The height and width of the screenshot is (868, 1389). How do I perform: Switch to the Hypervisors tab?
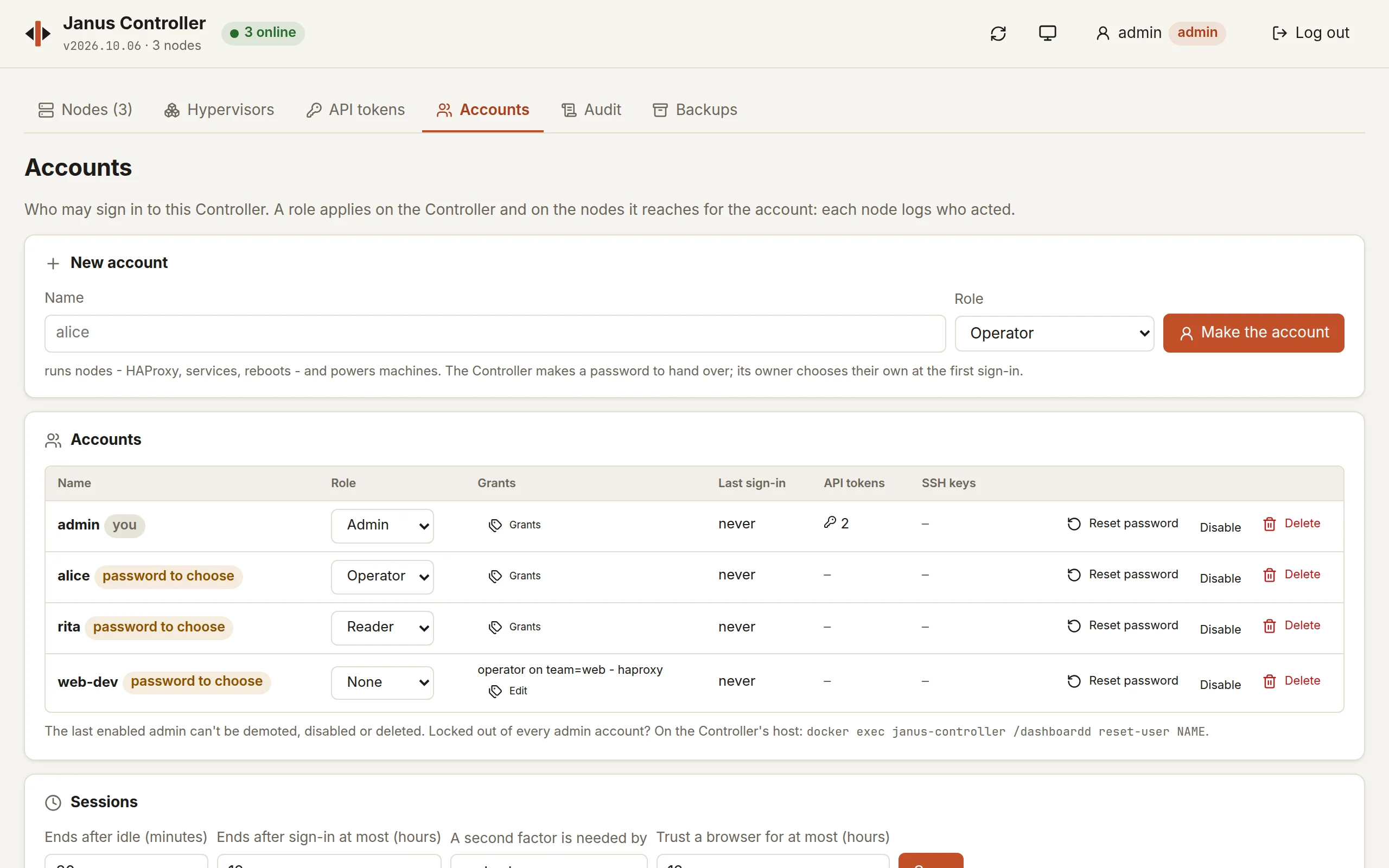(219, 110)
